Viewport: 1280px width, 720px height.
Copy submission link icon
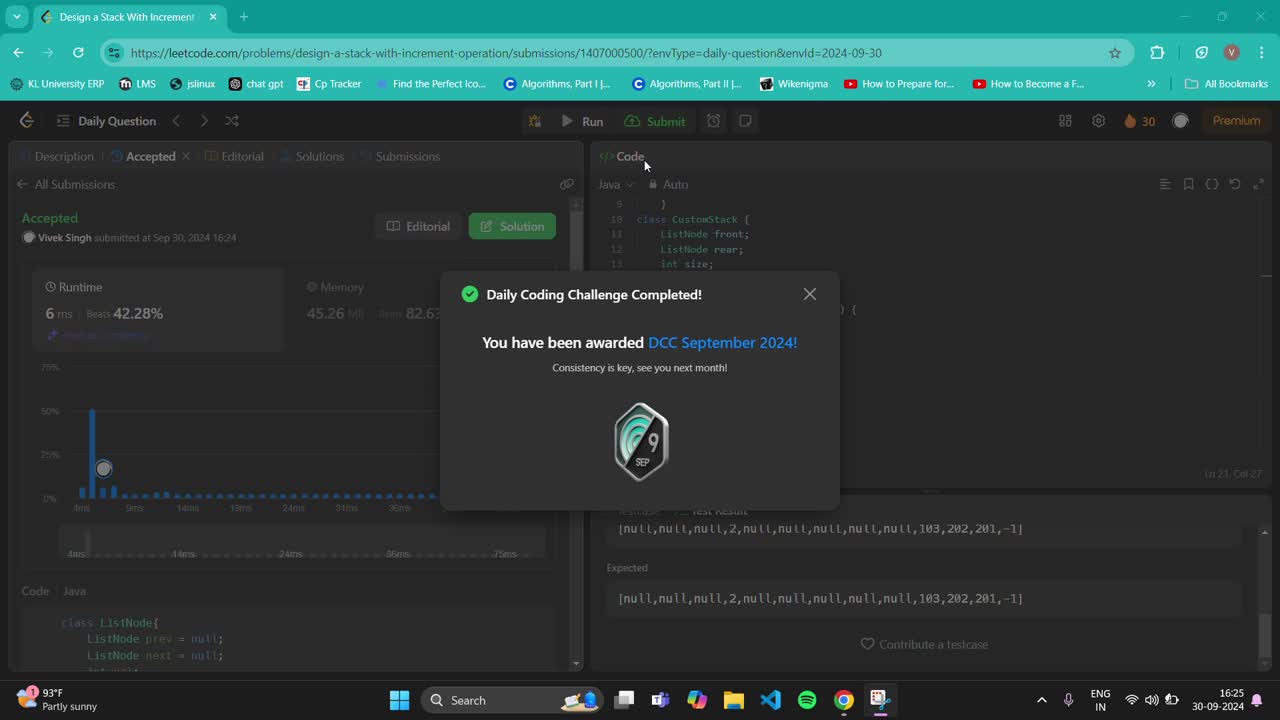(567, 184)
